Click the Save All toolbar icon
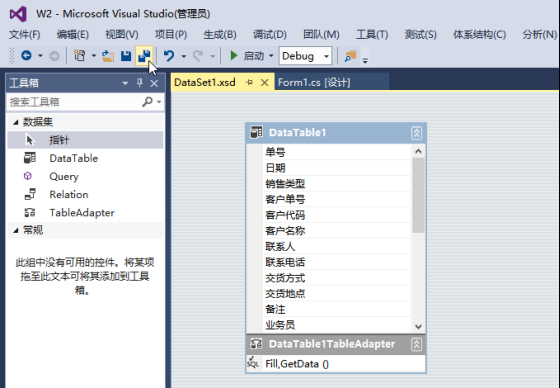The height and width of the screenshot is (388, 560). (144, 56)
